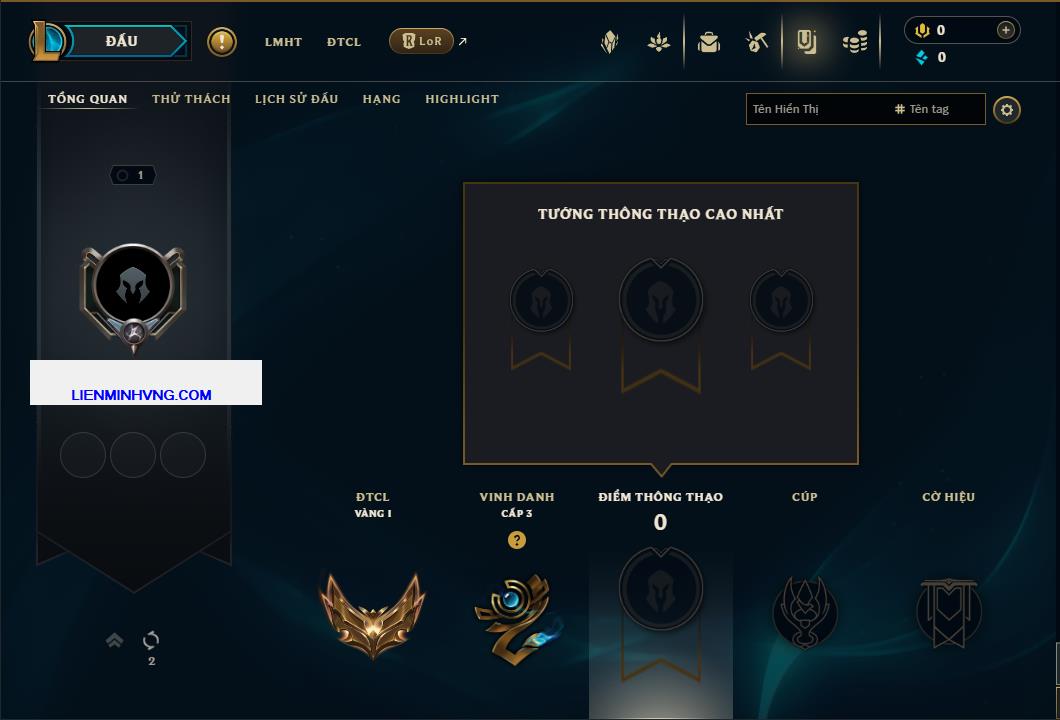Open the hammer crafting icon
1060x720 pixels.
point(757,42)
